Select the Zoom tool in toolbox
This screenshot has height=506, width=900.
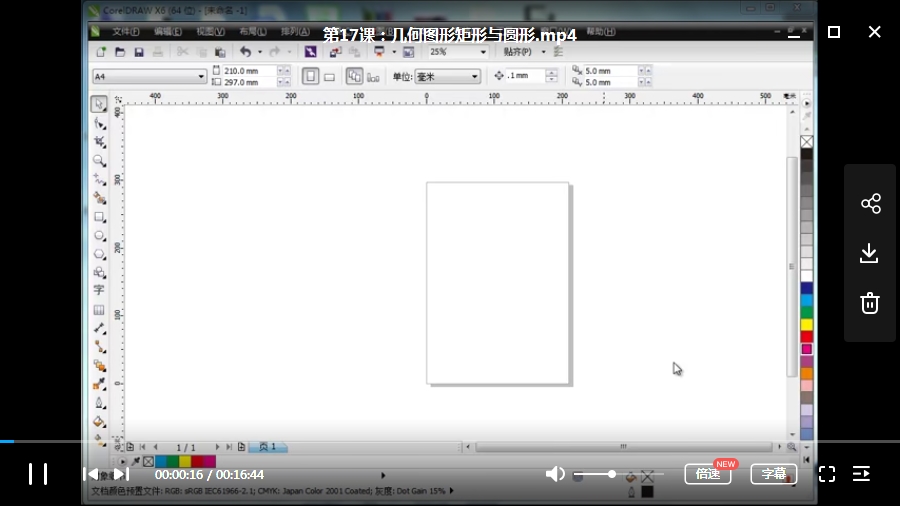click(99, 161)
